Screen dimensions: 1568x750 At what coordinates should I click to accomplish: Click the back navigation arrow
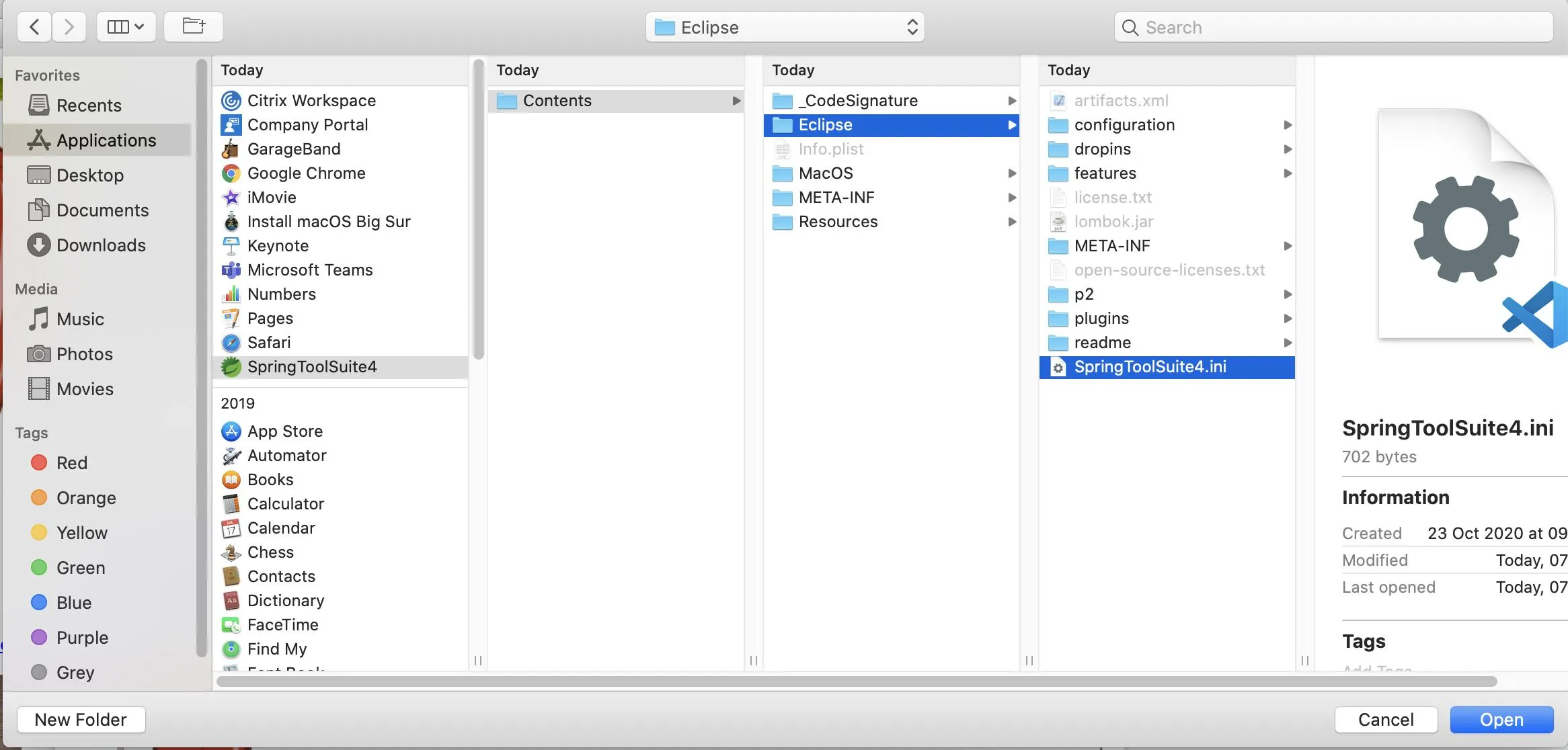(34, 27)
